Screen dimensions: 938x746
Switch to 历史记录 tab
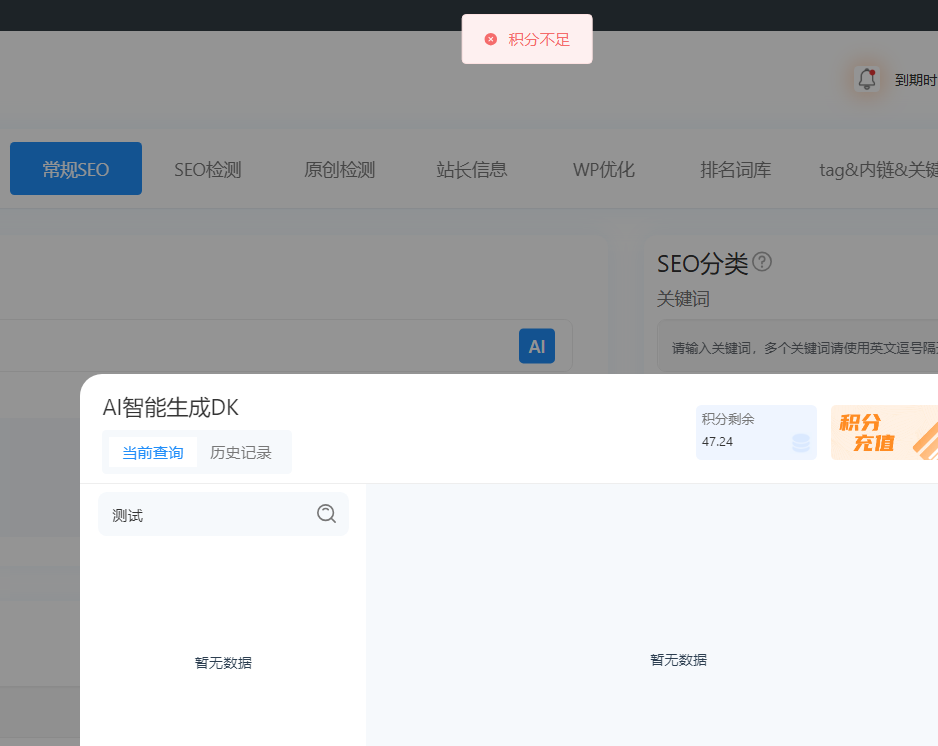click(240, 452)
